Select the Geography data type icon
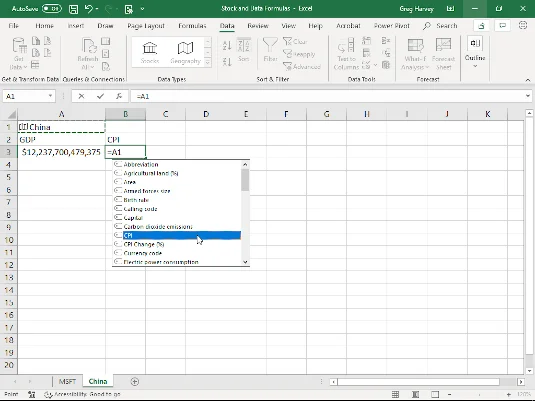The width and height of the screenshot is (535, 401). tap(185, 53)
